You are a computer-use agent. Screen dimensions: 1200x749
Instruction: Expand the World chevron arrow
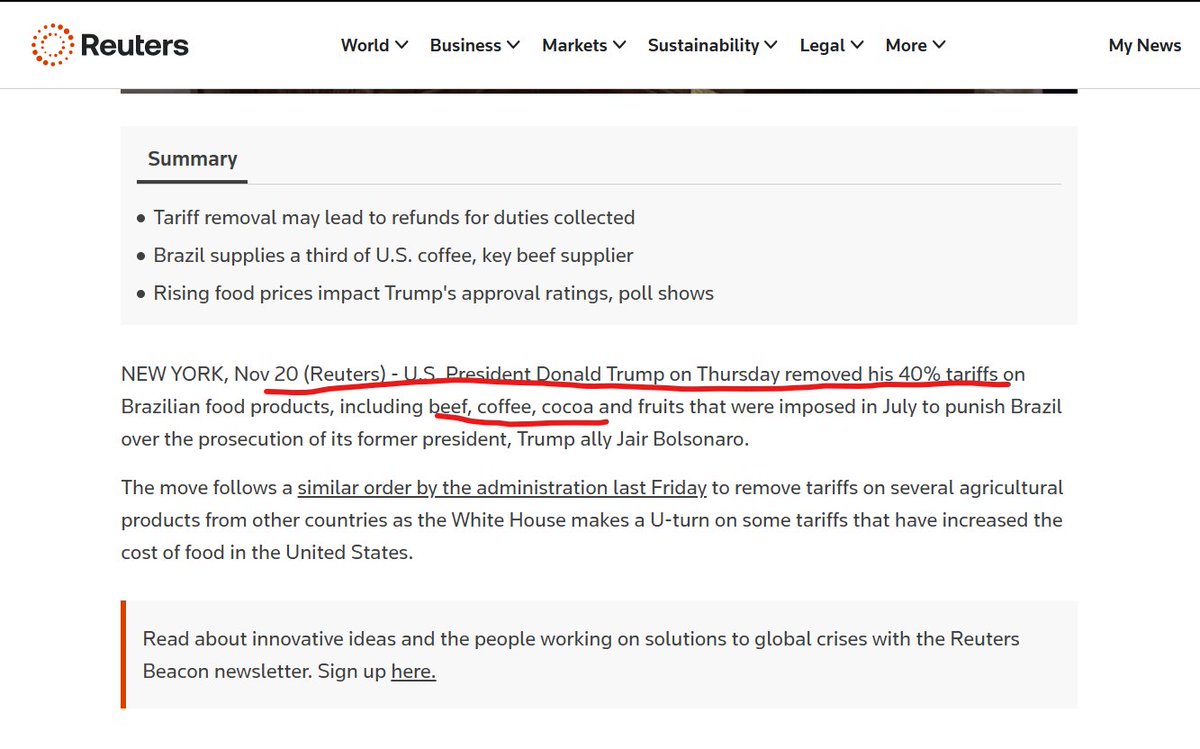(x=402, y=45)
